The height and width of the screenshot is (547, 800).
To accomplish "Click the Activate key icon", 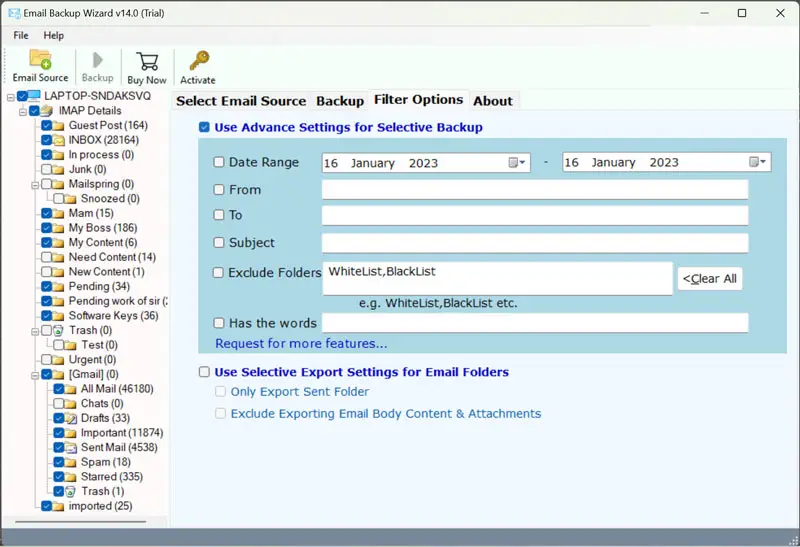I will click(198, 60).
